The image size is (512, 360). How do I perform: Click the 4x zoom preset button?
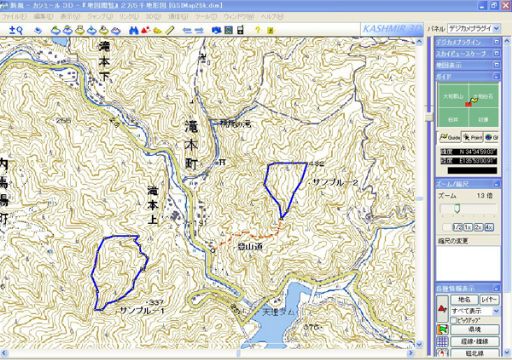489,227
